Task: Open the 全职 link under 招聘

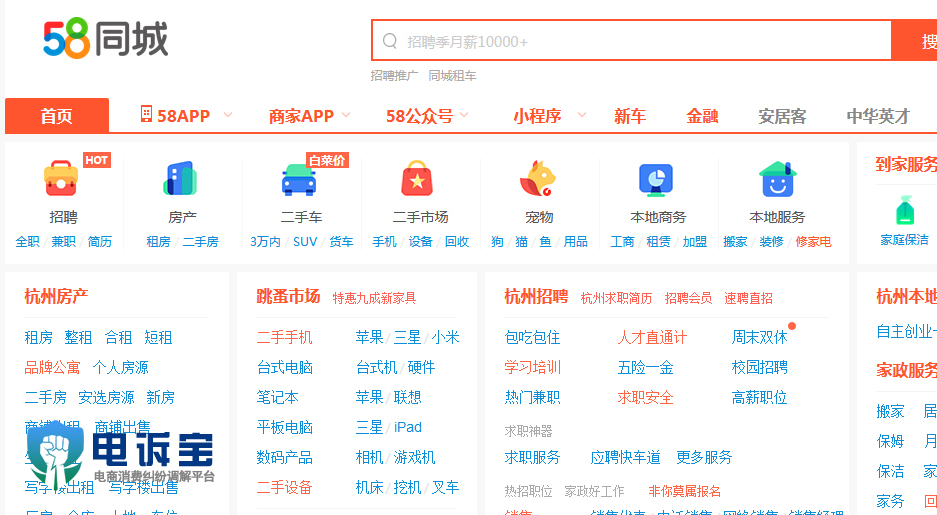Action: click(27, 241)
